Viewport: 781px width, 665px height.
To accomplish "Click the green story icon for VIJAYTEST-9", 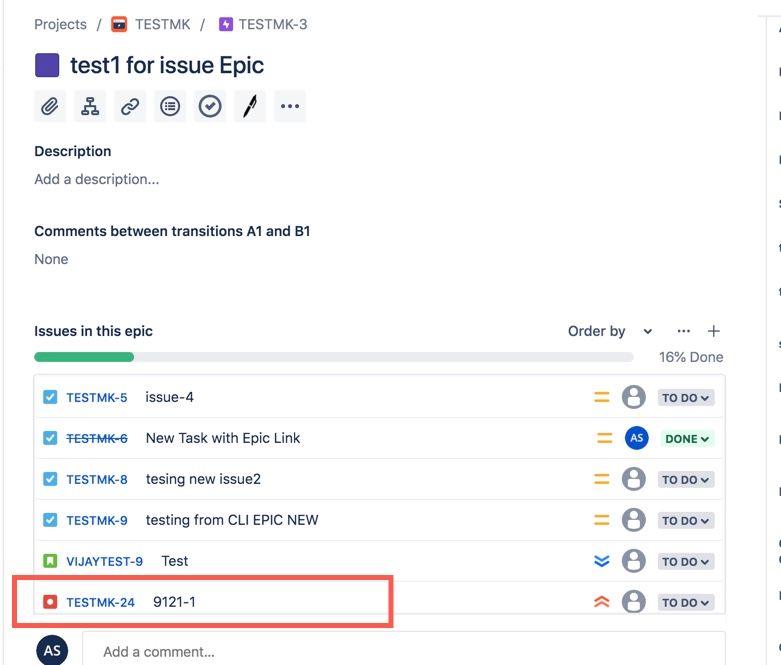I will 50,561.
